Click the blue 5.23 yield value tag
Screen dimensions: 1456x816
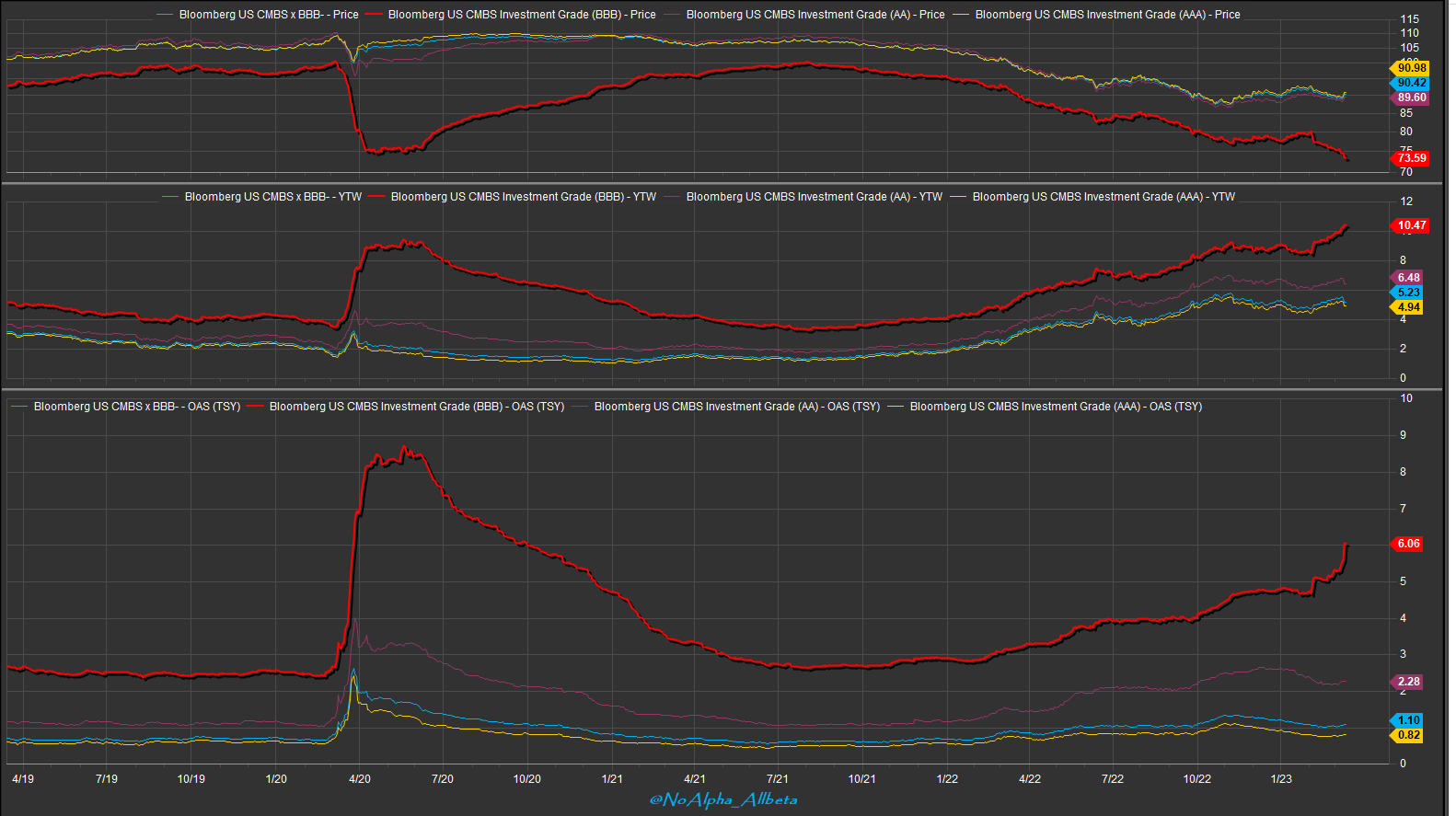tap(1407, 293)
